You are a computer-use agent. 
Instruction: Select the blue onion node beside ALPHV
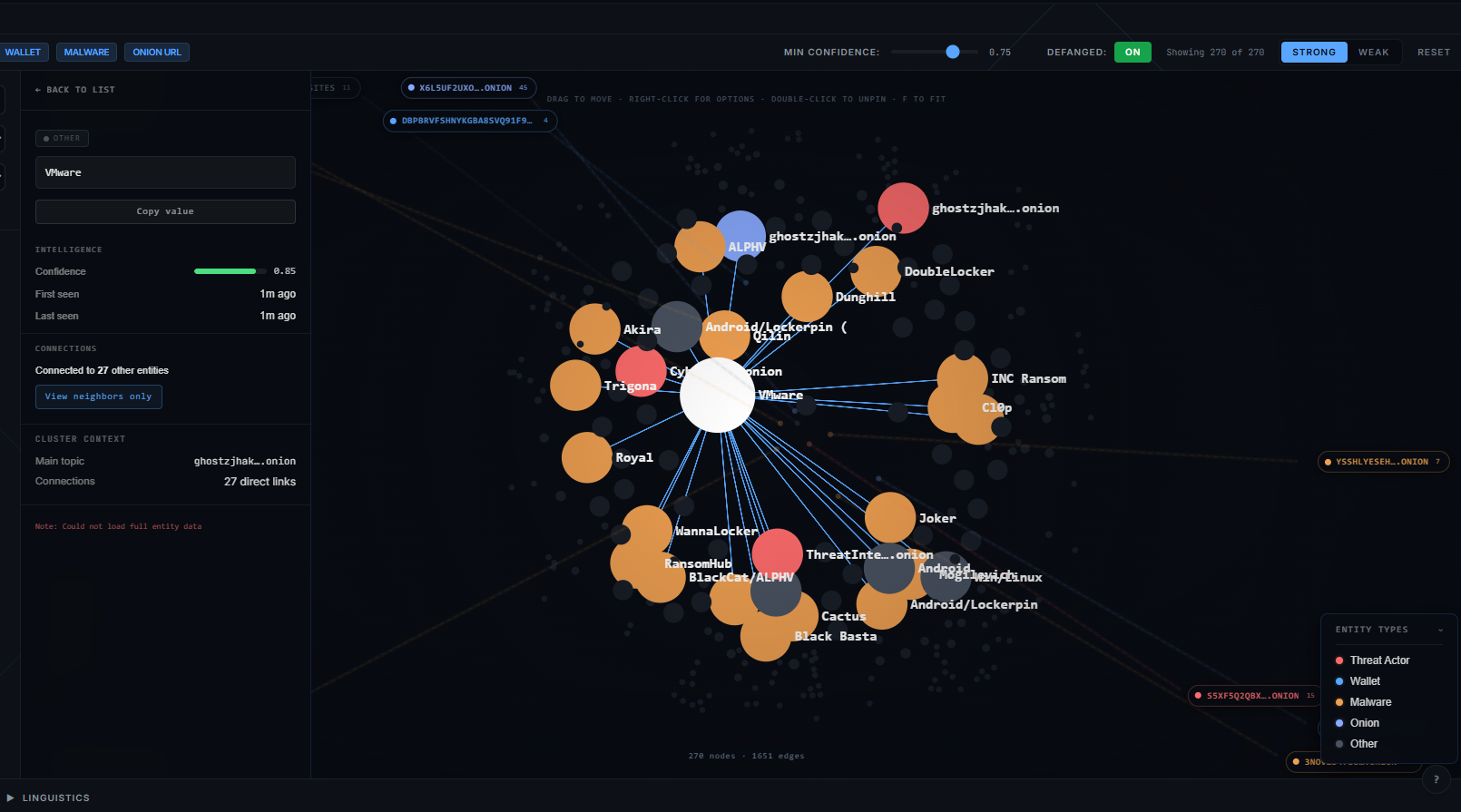click(x=740, y=236)
